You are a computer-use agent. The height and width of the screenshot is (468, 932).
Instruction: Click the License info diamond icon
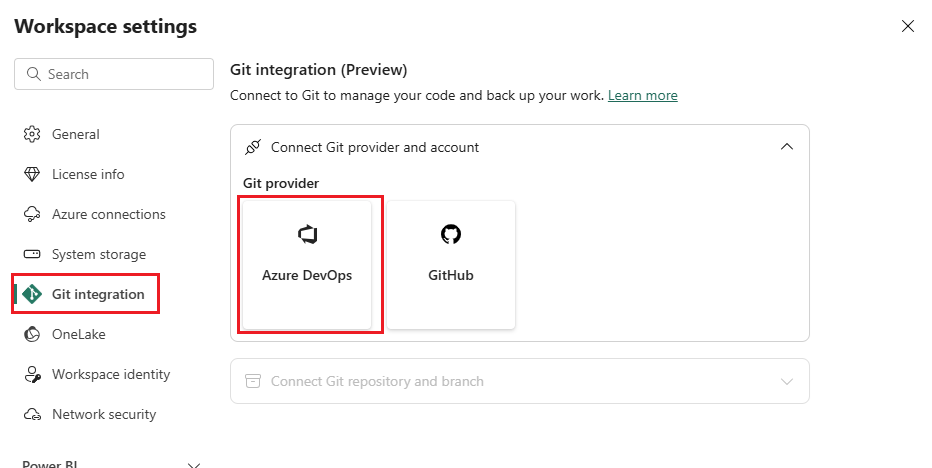tap(32, 174)
